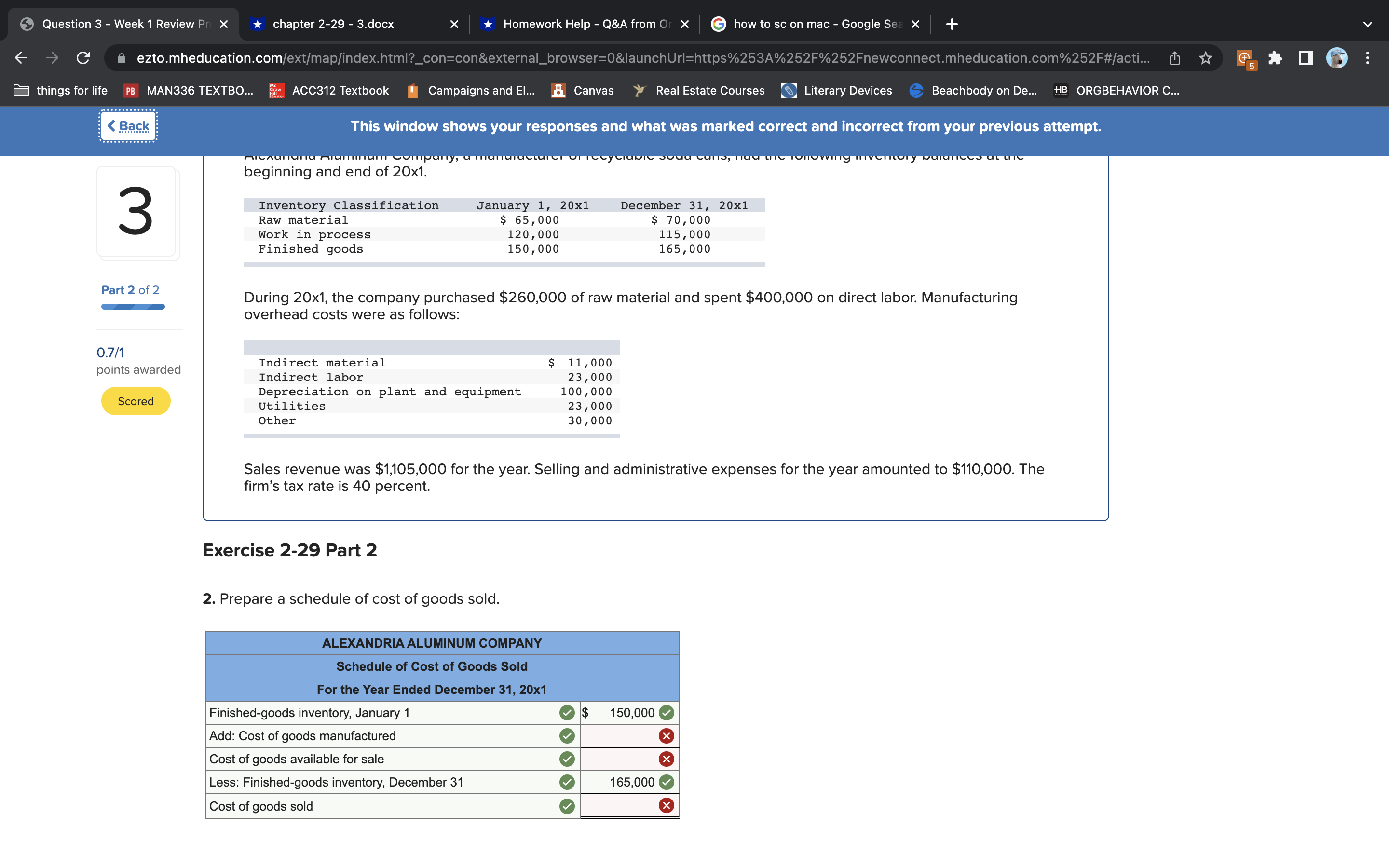1389x868 pixels.
Task: Open a new tab with plus button
Action: (952, 24)
